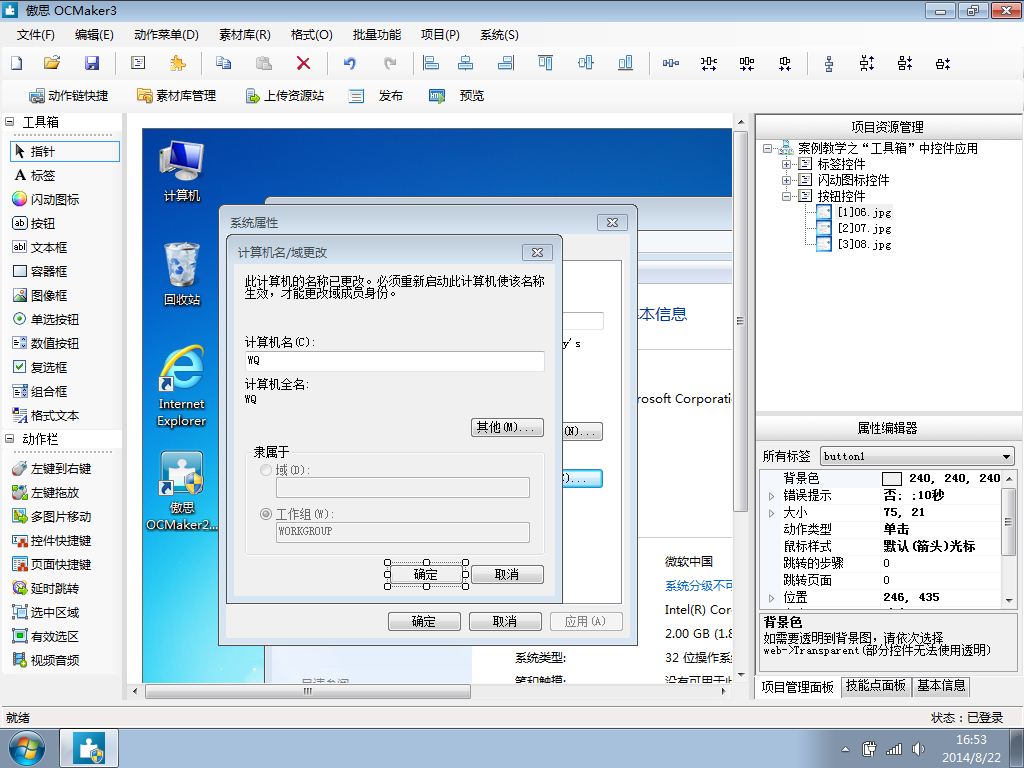Viewport: 1024px width, 768px height.
Task: Click 动作链快捷 toolbar button
Action: coord(68,96)
